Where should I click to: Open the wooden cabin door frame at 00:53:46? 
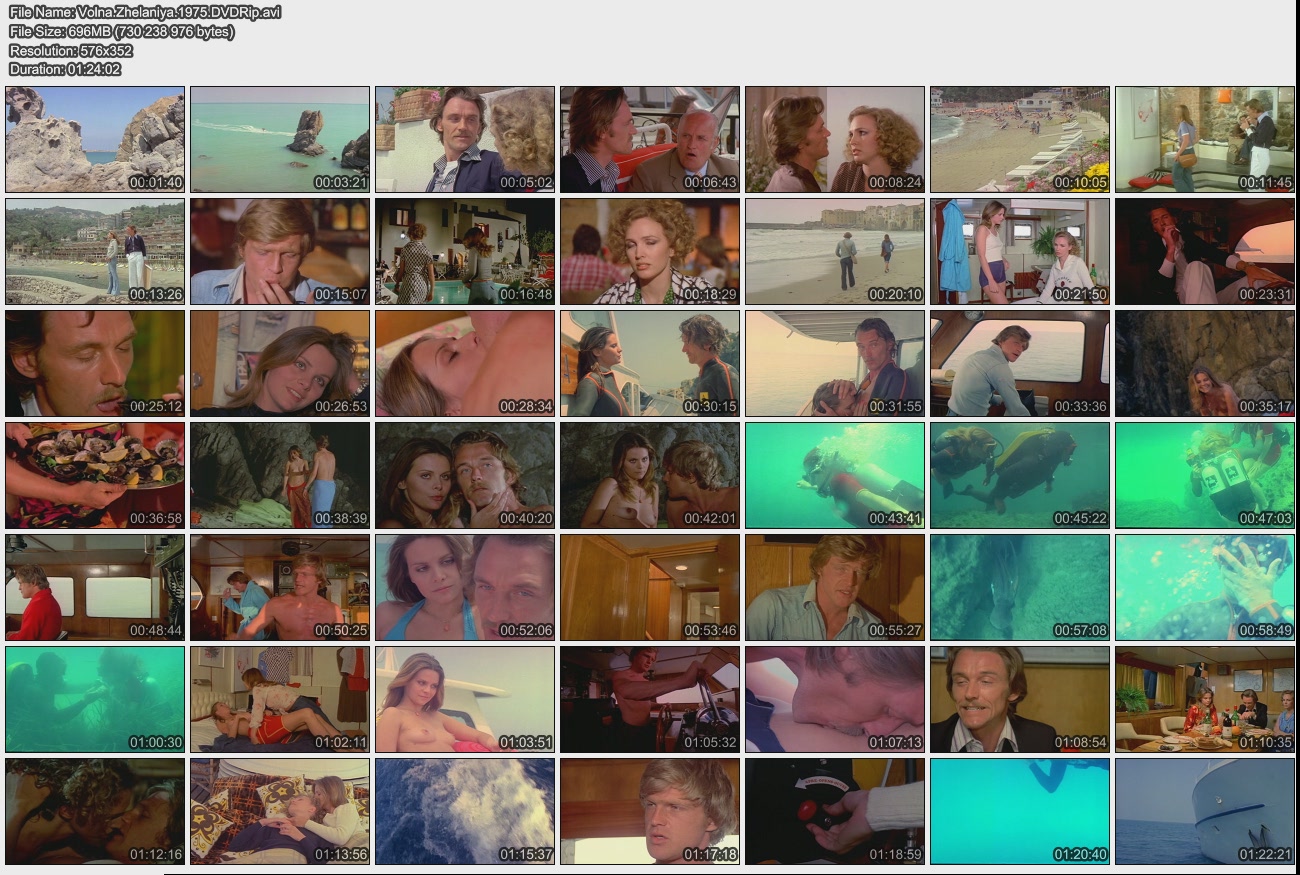(x=650, y=587)
